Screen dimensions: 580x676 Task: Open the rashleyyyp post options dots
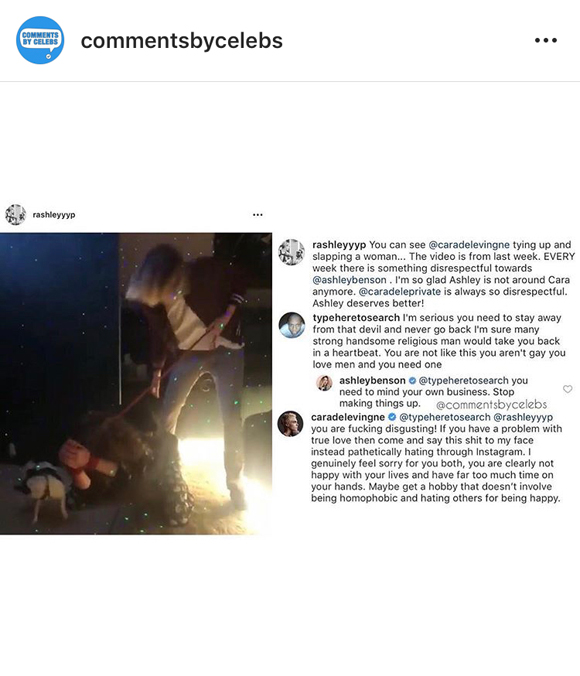(258, 215)
